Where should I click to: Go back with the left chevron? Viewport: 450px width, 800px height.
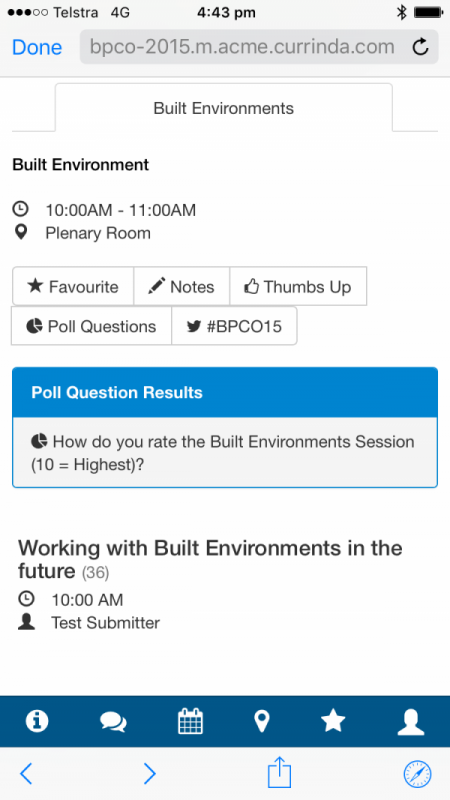click(x=26, y=774)
